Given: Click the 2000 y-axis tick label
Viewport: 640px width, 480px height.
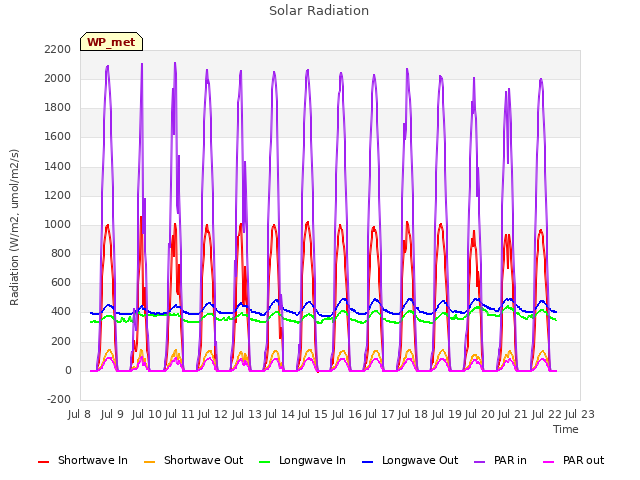Looking at the screenshot, I should 58,78.
